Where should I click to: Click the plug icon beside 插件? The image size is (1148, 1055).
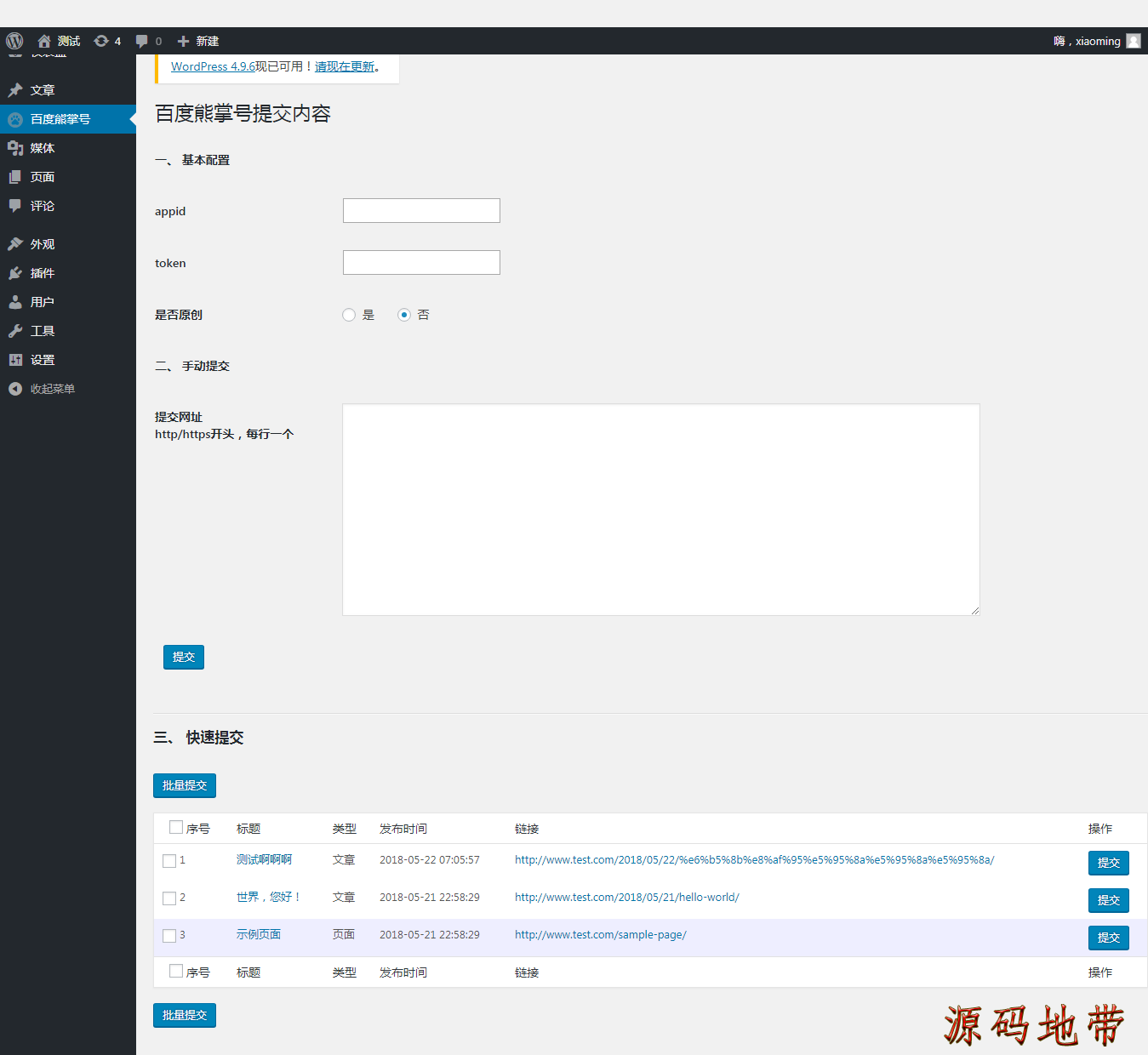point(15,273)
